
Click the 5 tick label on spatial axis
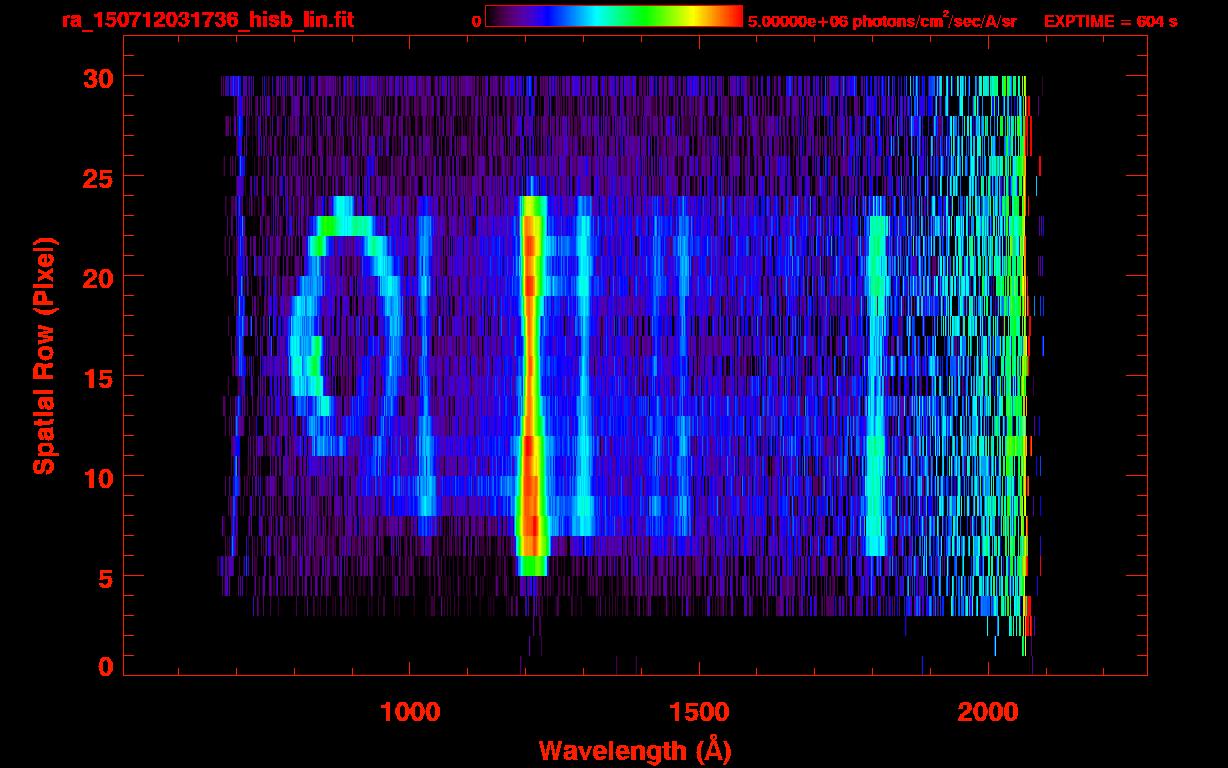pyautogui.click(x=103, y=577)
